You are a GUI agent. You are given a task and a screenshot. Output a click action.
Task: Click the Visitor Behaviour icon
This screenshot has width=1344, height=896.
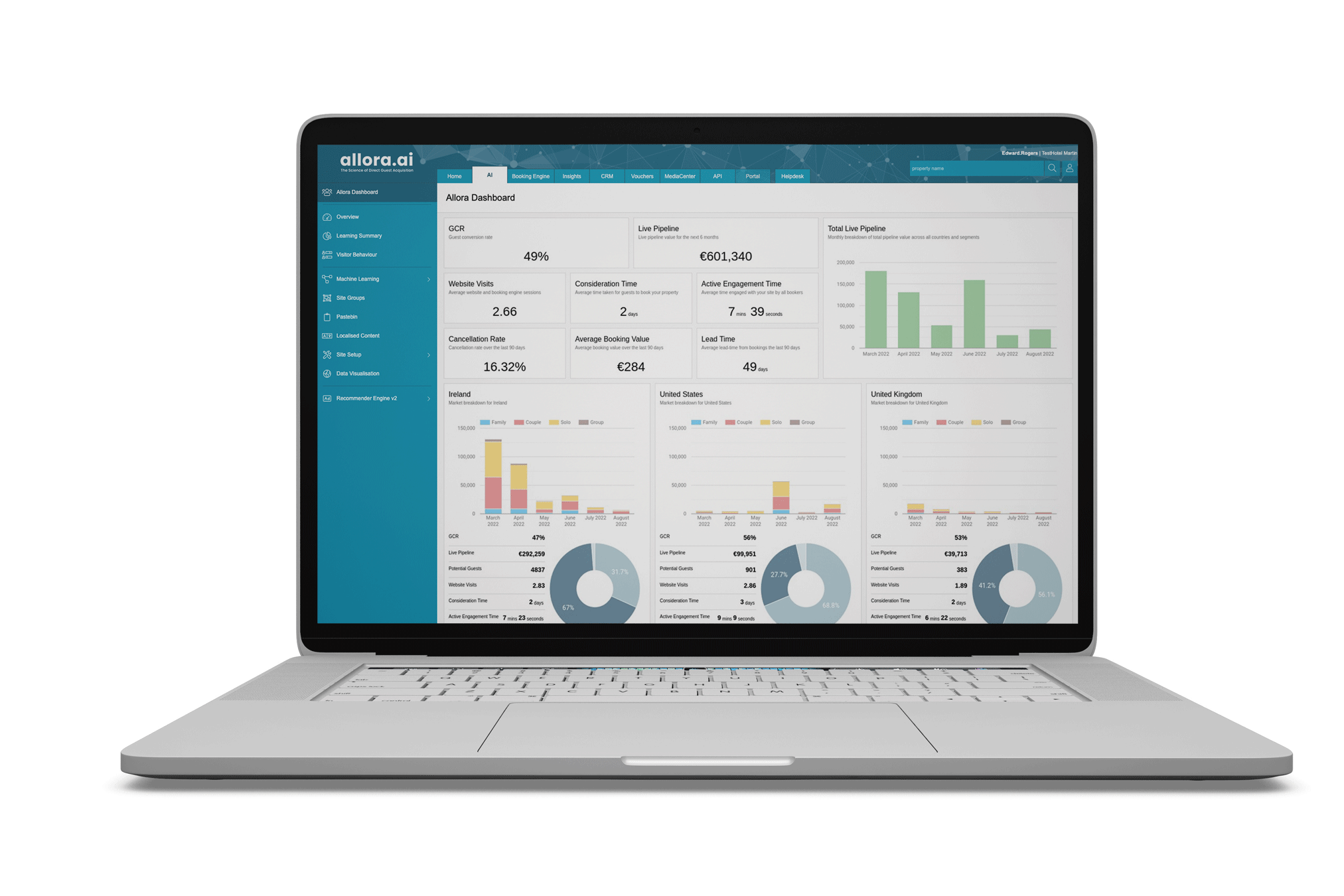[335, 253]
